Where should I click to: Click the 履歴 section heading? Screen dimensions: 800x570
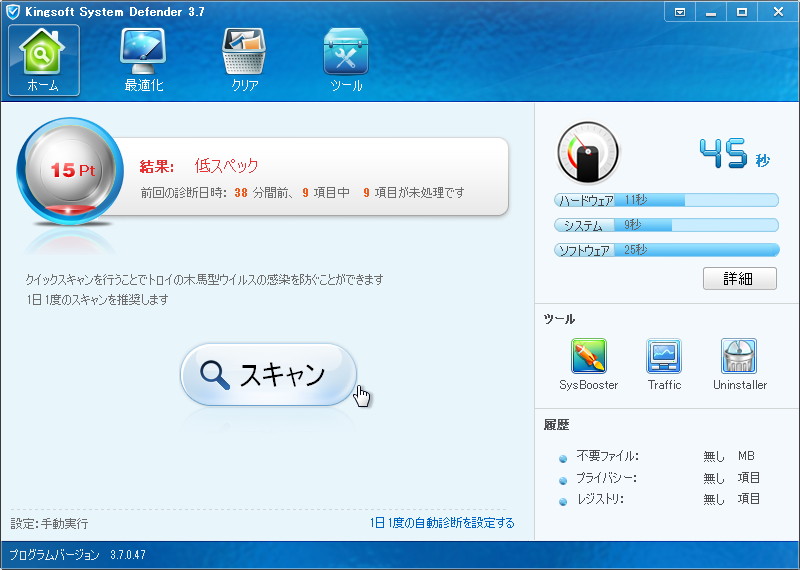[x=557, y=425]
